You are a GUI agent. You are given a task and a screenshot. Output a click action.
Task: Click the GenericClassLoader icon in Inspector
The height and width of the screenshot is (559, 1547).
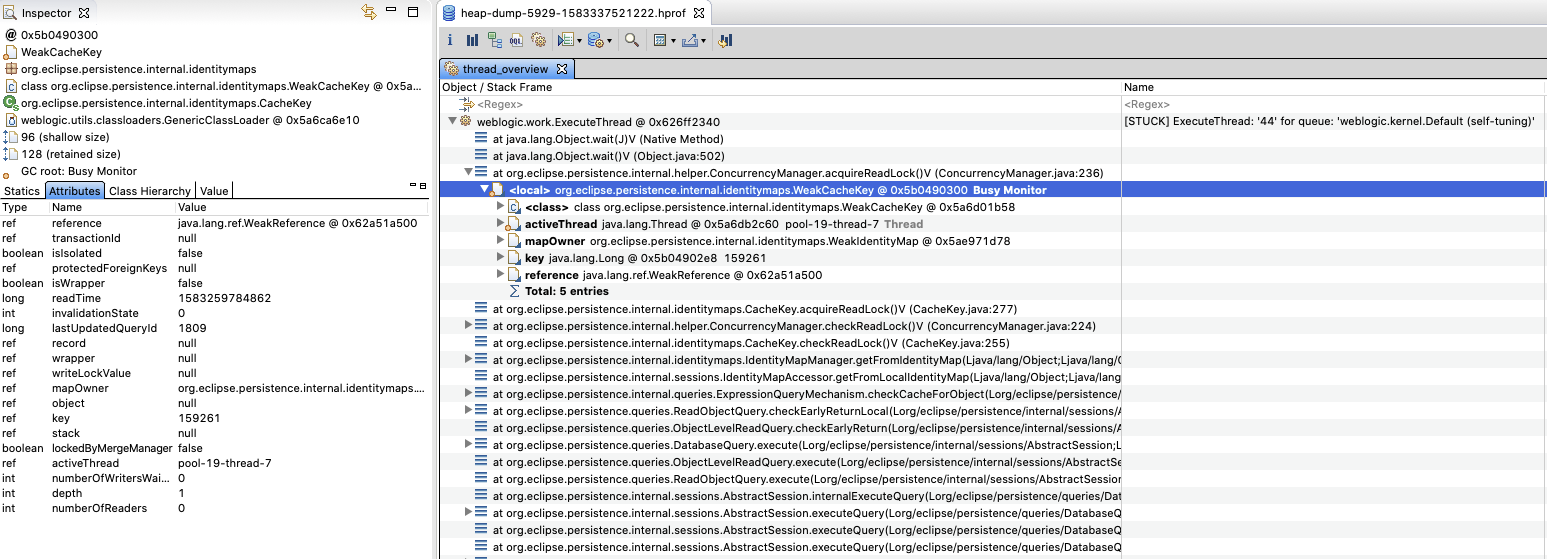pos(11,120)
